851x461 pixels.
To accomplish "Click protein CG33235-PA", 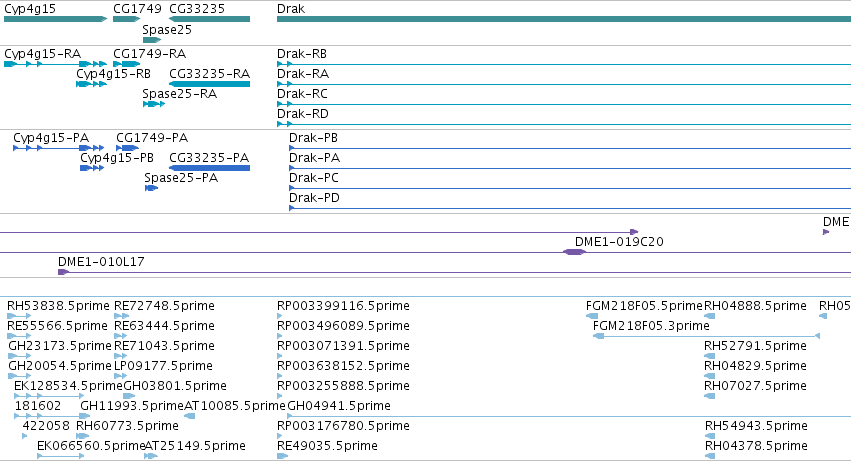I will point(209,158).
